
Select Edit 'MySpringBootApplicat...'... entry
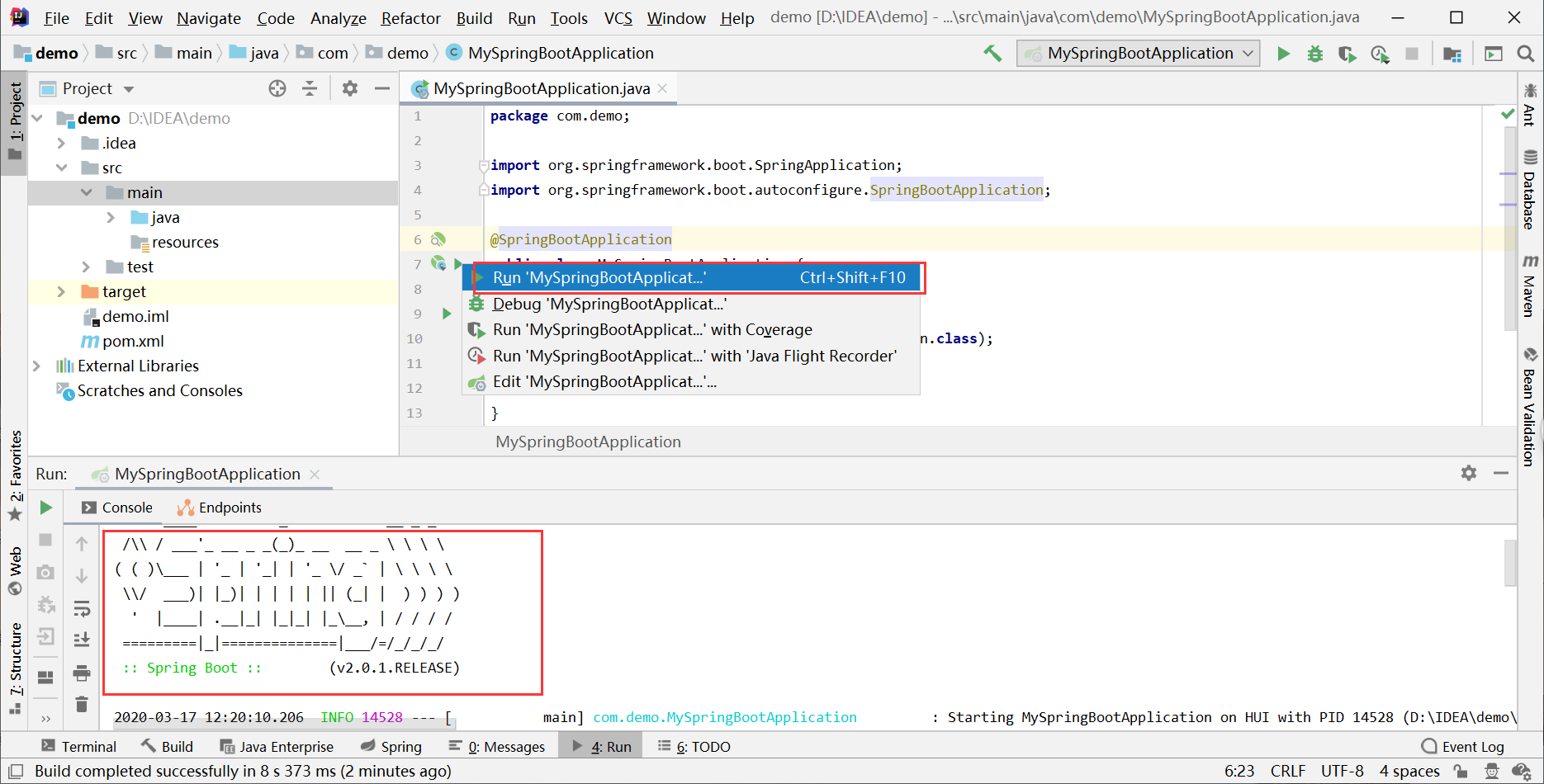pyautogui.click(x=693, y=382)
